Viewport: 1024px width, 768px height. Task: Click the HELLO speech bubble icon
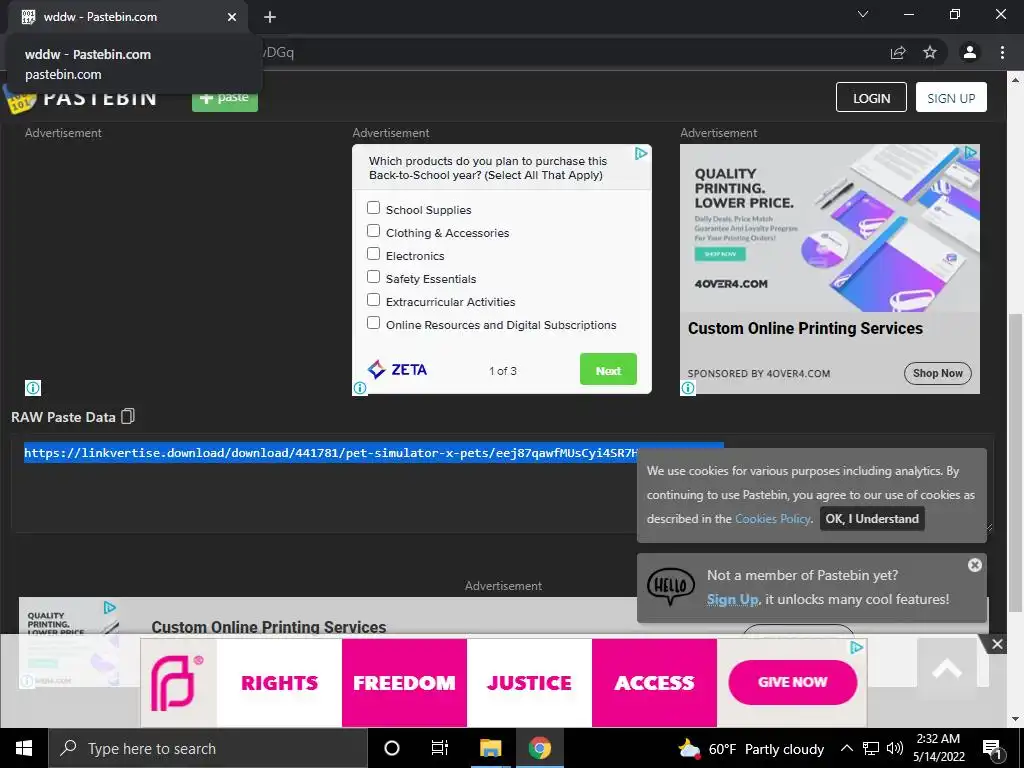click(x=671, y=585)
